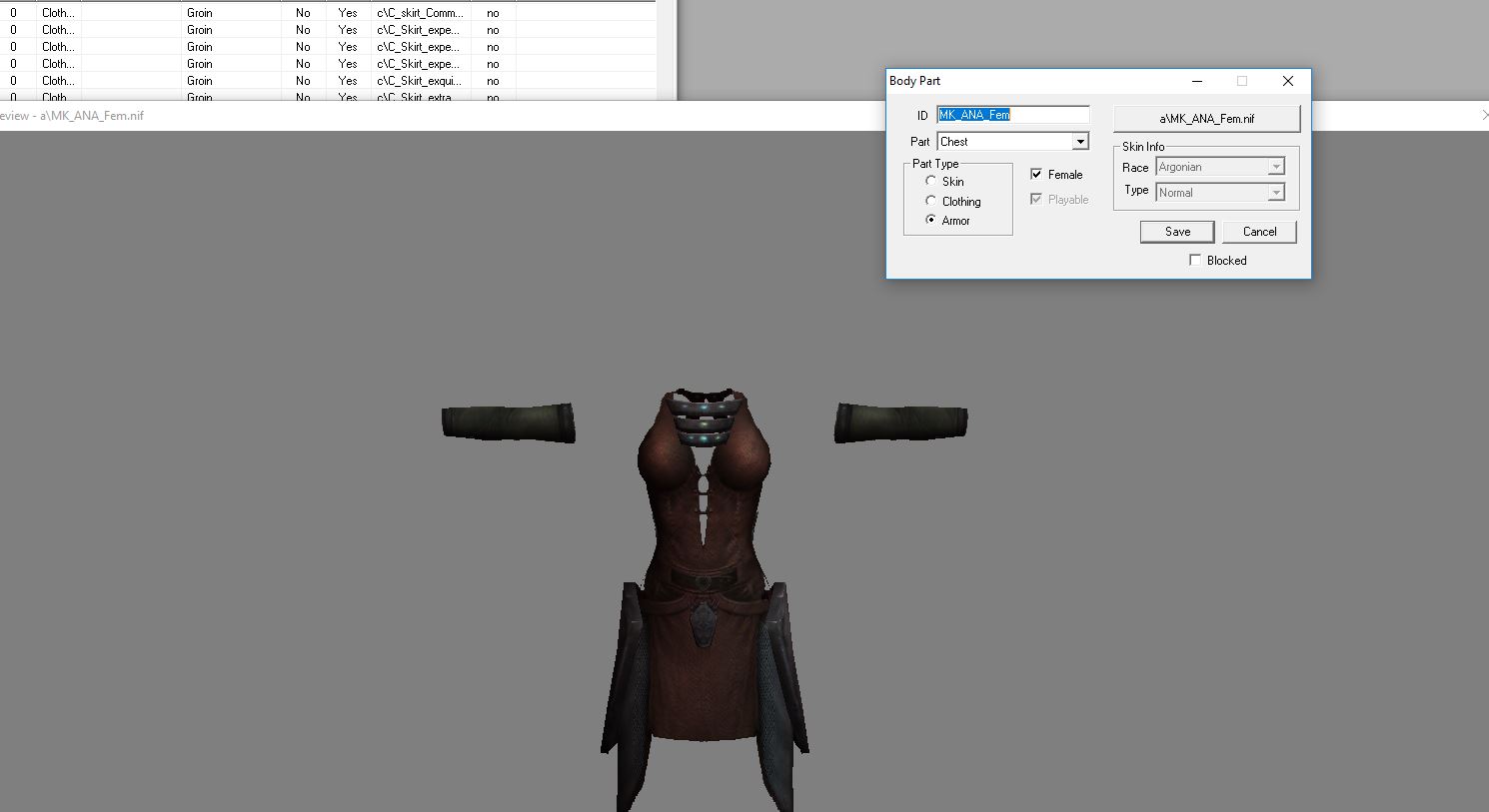Click the left bracer model in preview
Viewport: 1489px width, 812px height.
508,422
